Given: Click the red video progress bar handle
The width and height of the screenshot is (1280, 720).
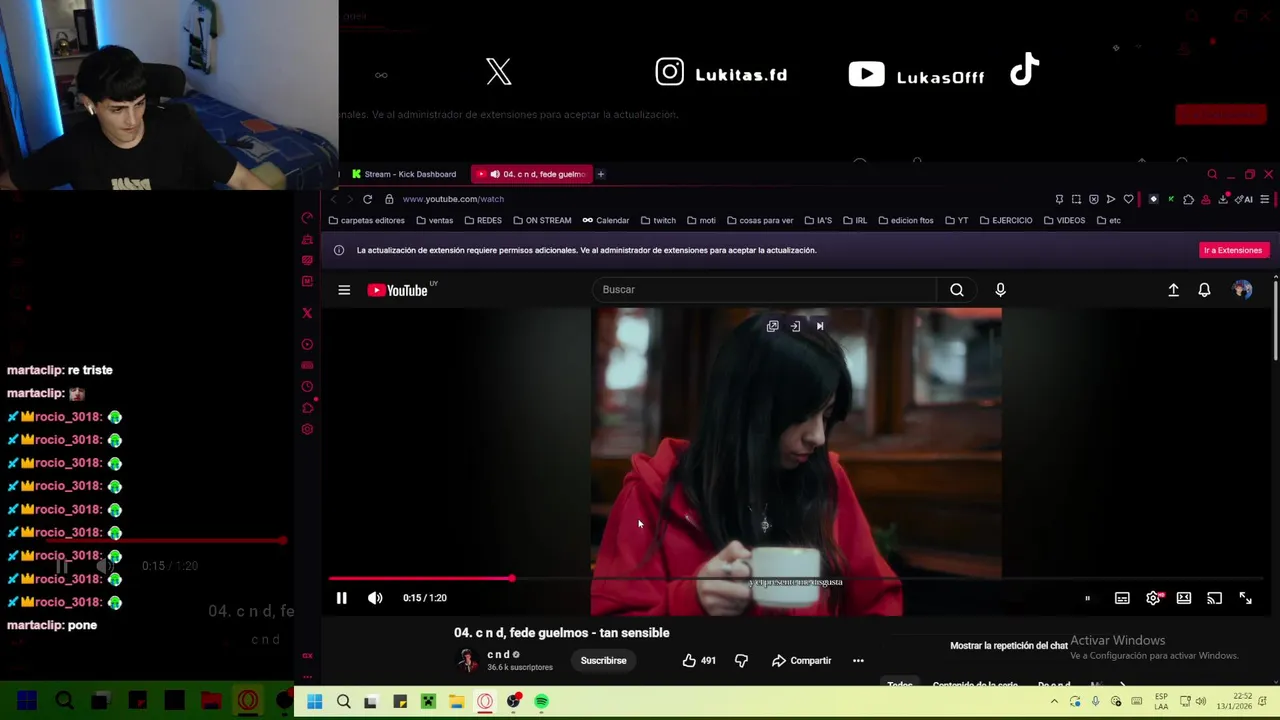Looking at the screenshot, I should click(511, 578).
